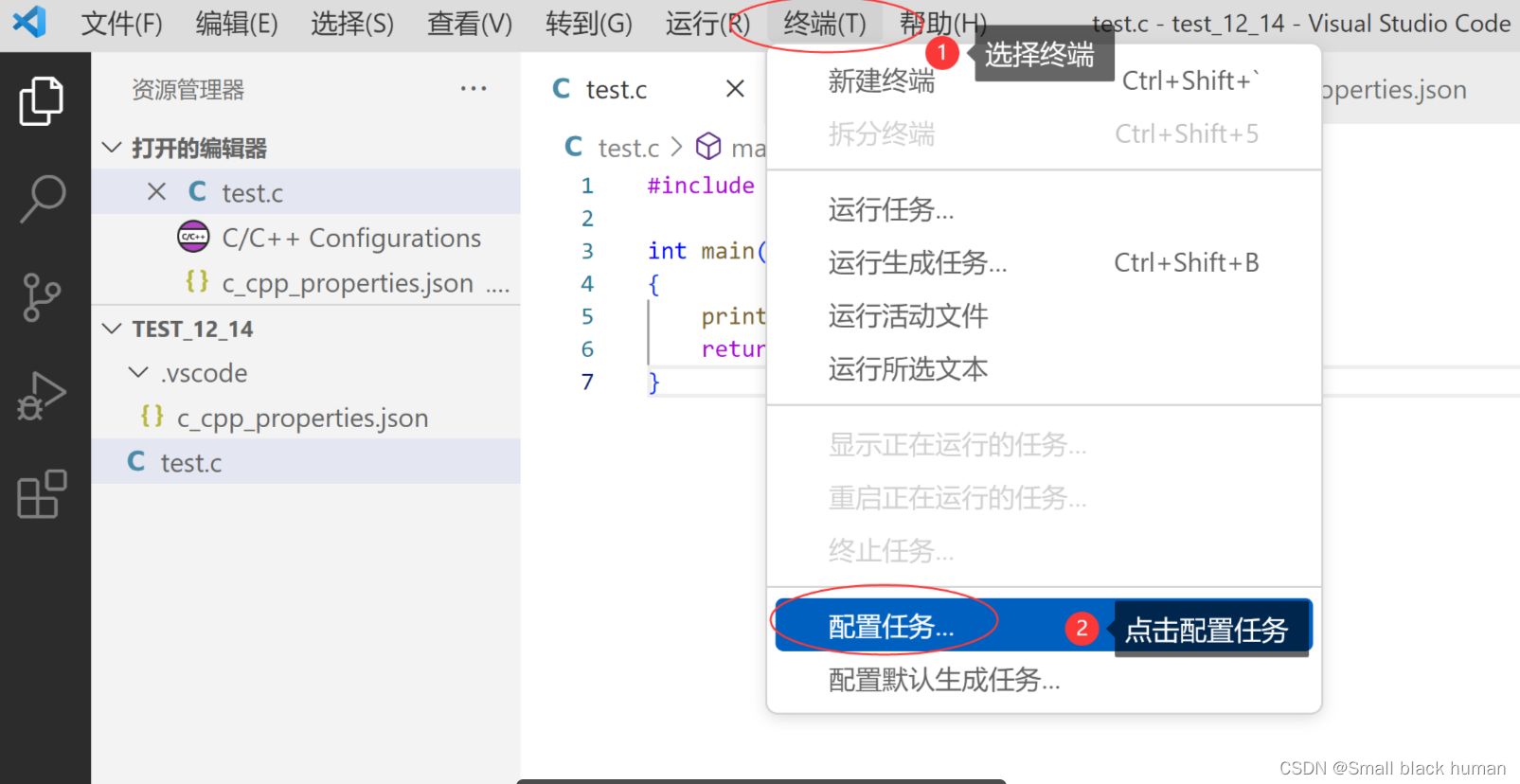Click line number 4 in editor gutter

[x=587, y=284]
